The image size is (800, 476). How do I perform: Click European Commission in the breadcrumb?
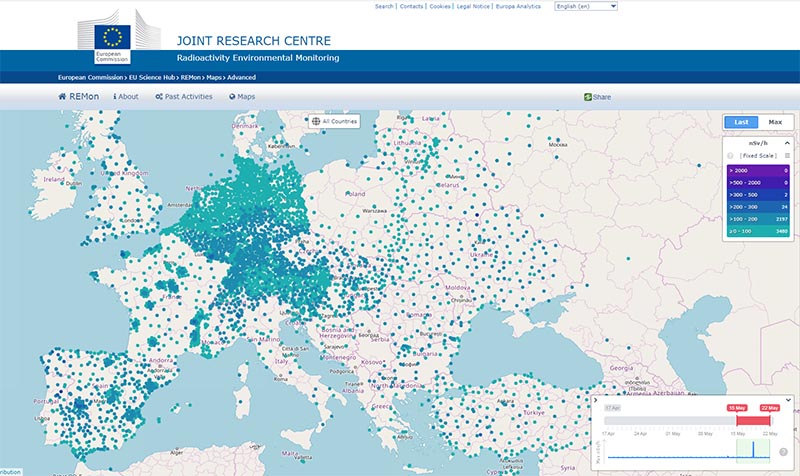point(90,78)
